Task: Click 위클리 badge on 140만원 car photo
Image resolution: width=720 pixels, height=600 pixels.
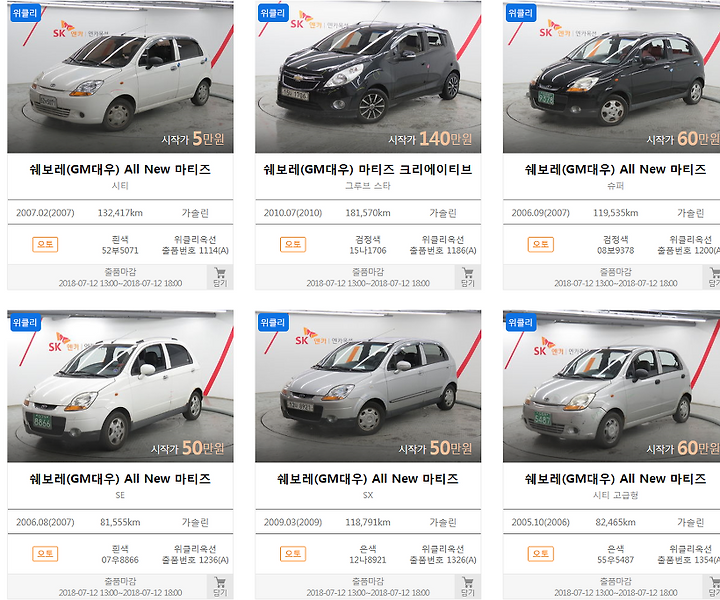Action: pos(273,13)
